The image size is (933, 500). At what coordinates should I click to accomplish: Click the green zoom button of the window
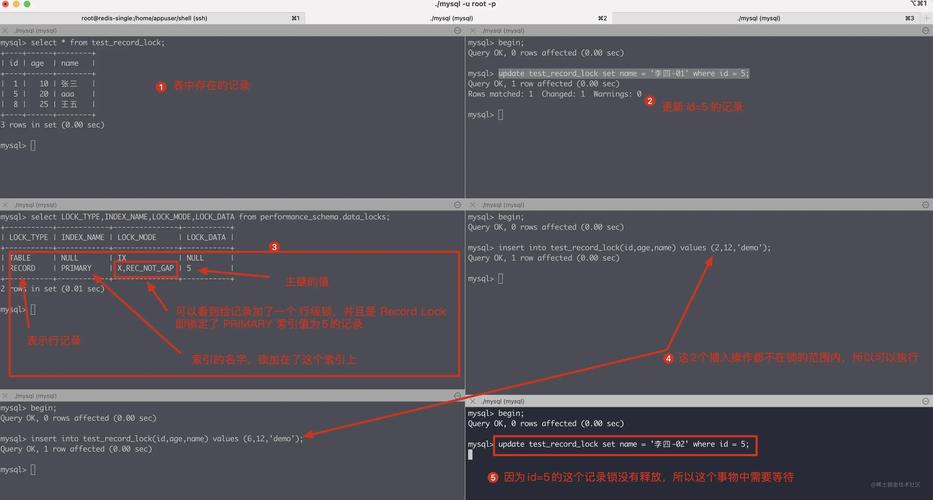pyautogui.click(x=27, y=4)
